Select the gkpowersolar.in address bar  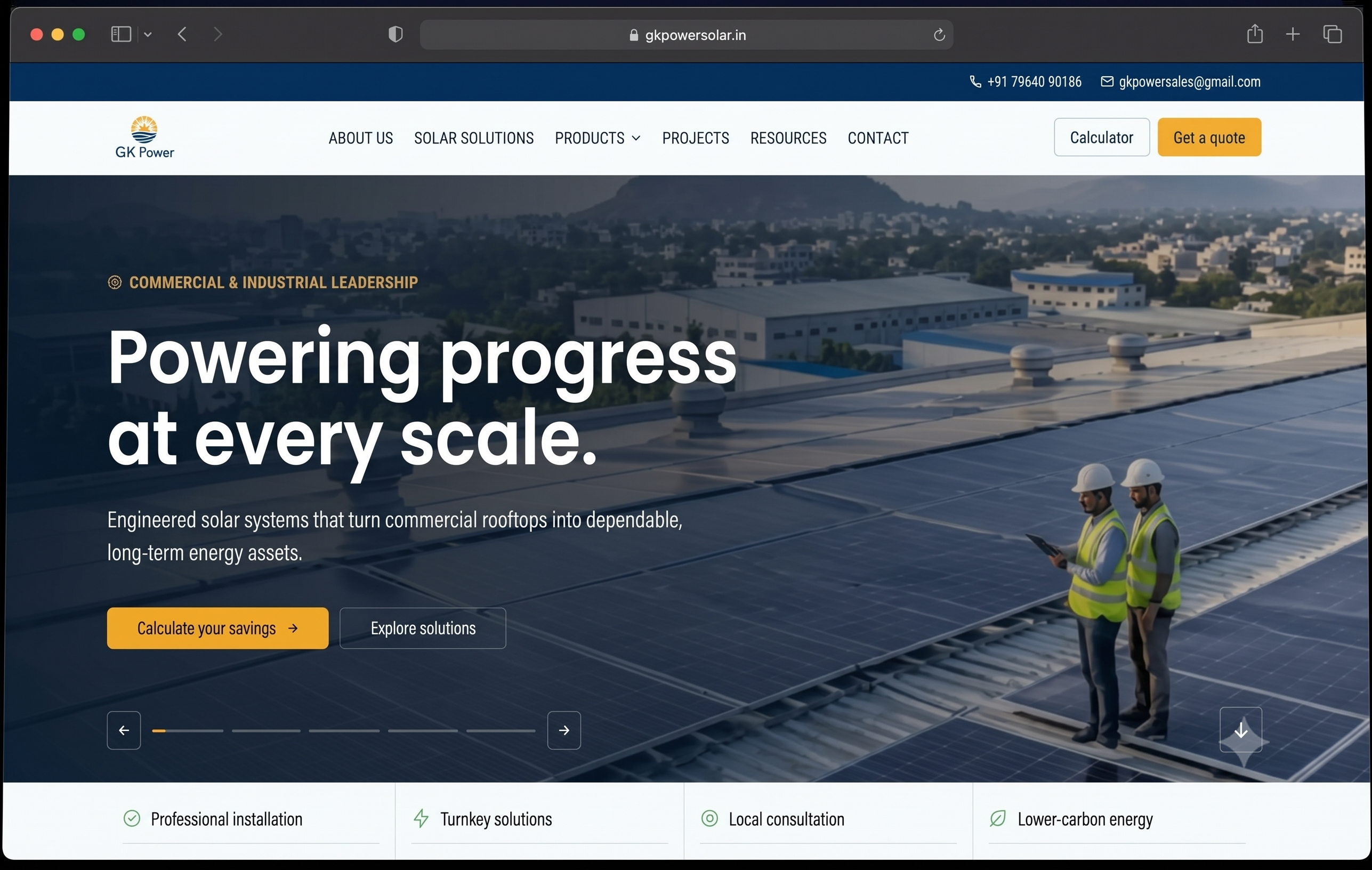pyautogui.click(x=686, y=35)
